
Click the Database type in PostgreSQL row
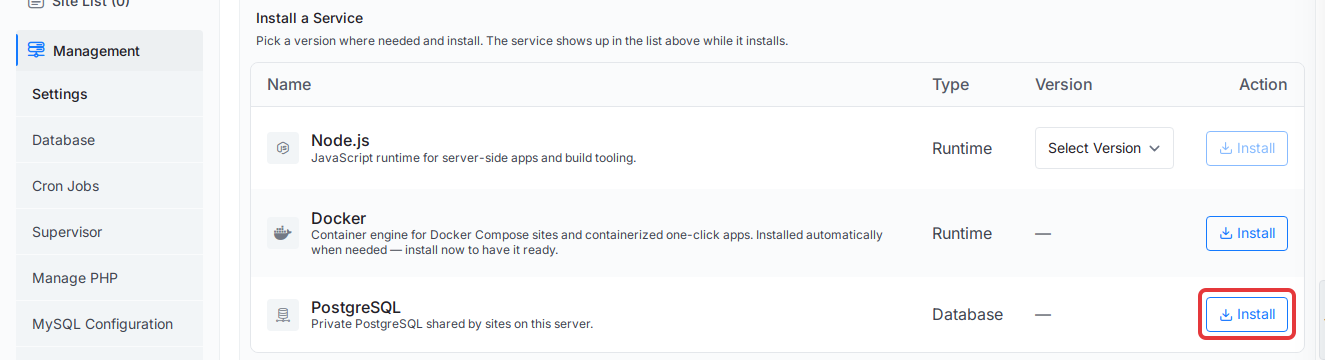pyautogui.click(x=967, y=314)
